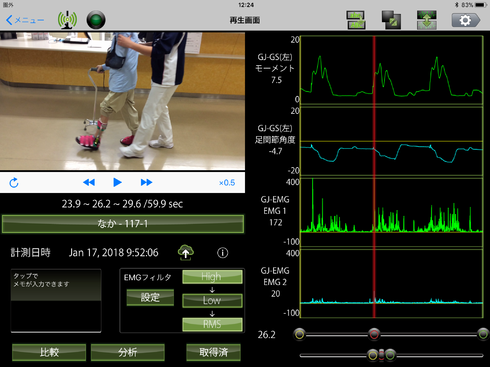Upload data with the cloud icon

[x=186, y=253]
